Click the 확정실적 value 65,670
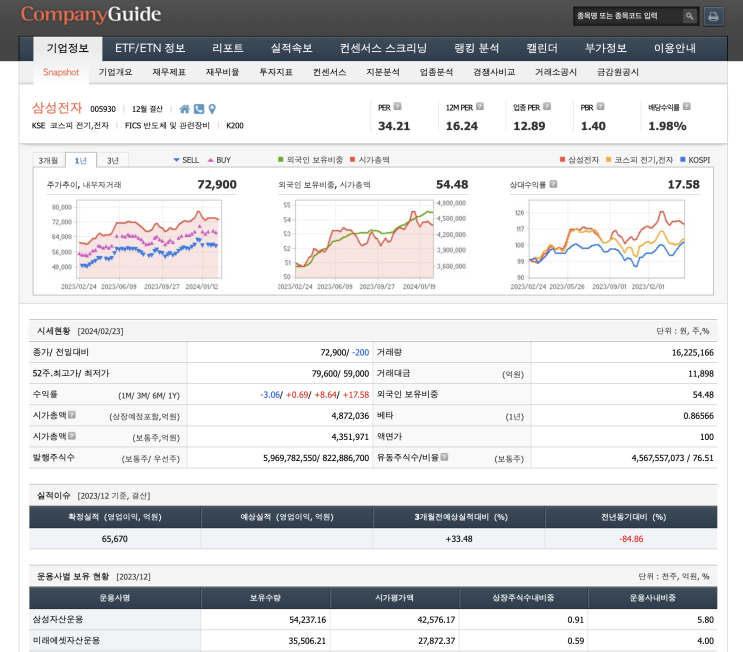743x652 pixels. [115, 539]
